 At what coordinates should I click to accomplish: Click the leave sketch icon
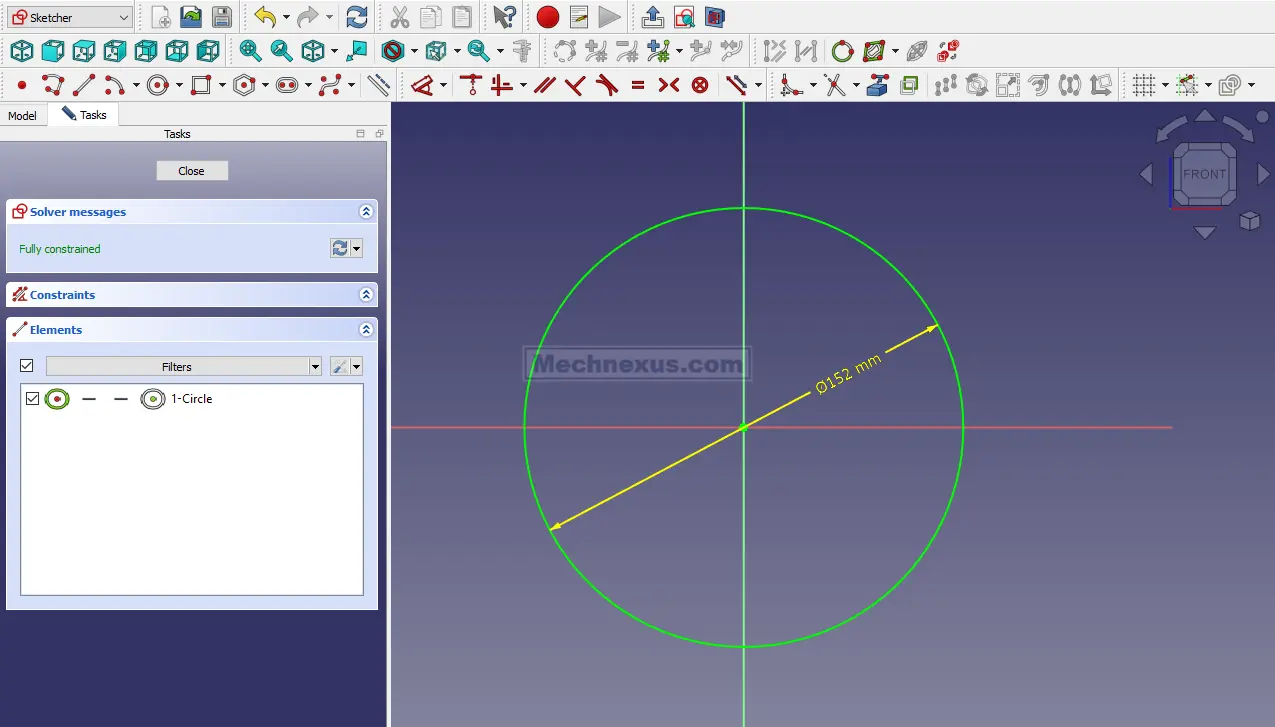click(x=652, y=17)
